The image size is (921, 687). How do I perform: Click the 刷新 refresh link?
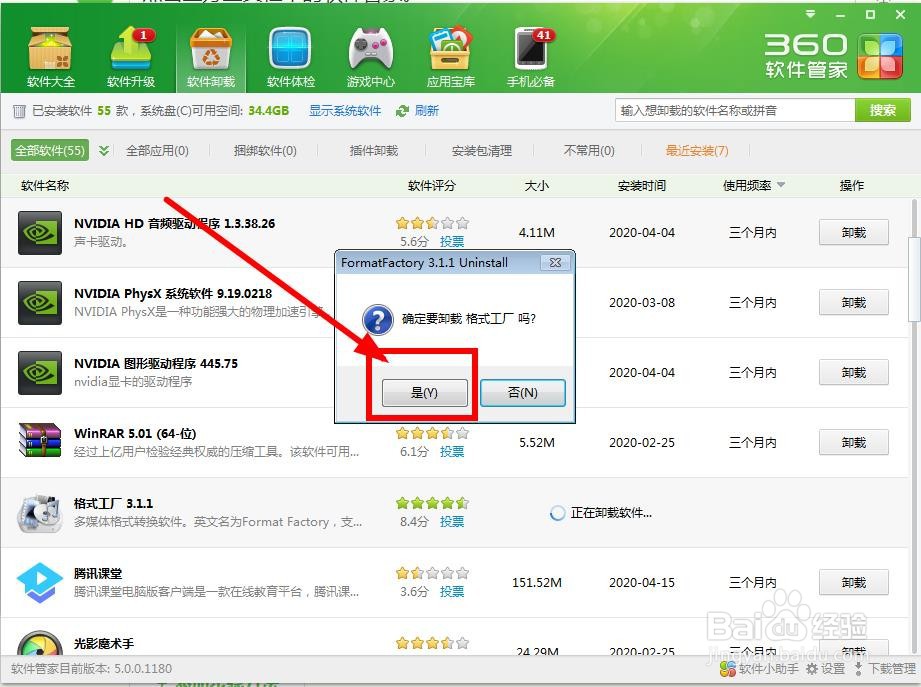coord(426,111)
